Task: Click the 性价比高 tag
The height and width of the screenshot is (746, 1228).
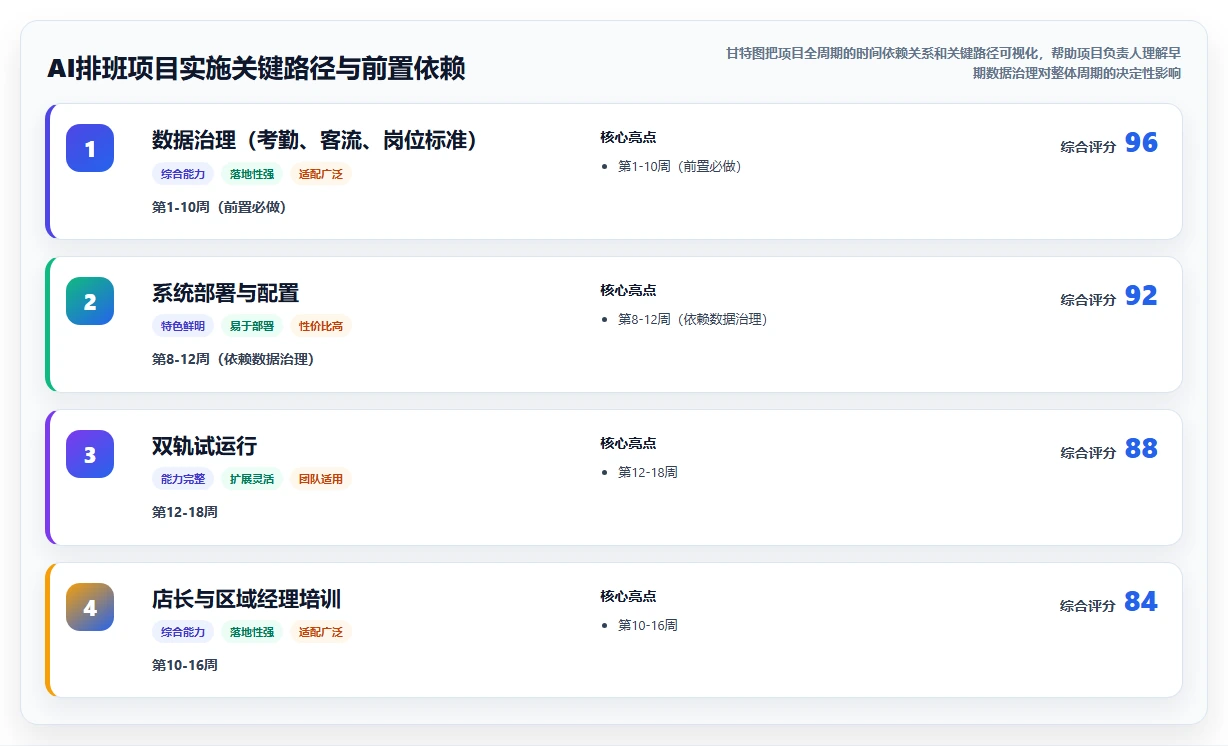Action: pos(321,326)
